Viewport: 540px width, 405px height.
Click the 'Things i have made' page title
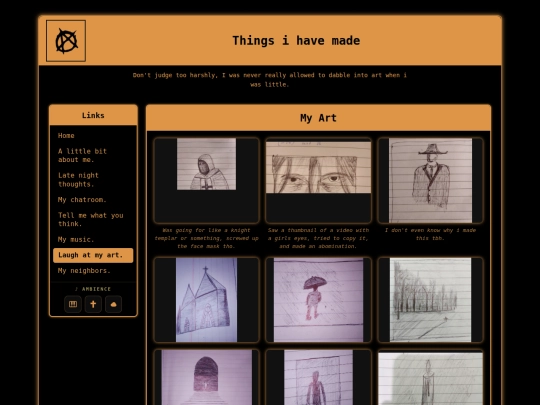point(296,41)
